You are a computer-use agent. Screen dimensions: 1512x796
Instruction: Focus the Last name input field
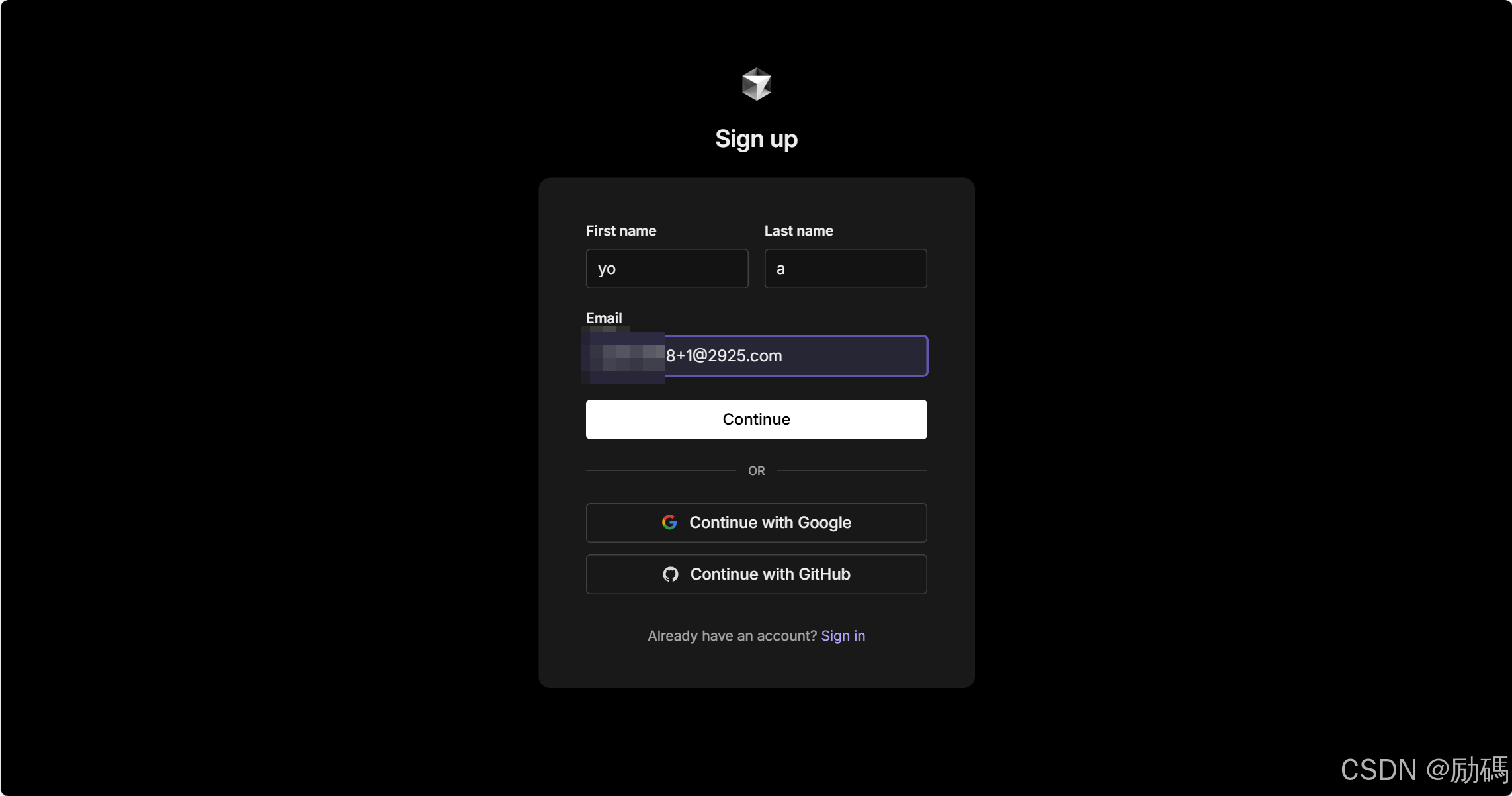(845, 269)
